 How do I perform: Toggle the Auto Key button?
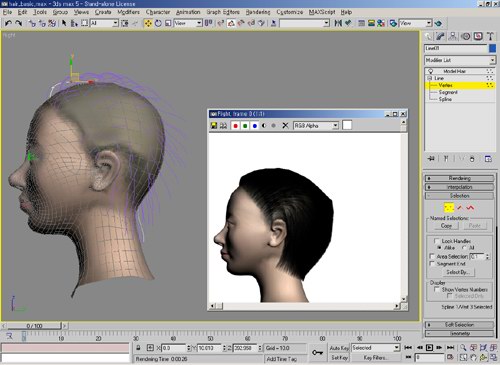click(339, 348)
